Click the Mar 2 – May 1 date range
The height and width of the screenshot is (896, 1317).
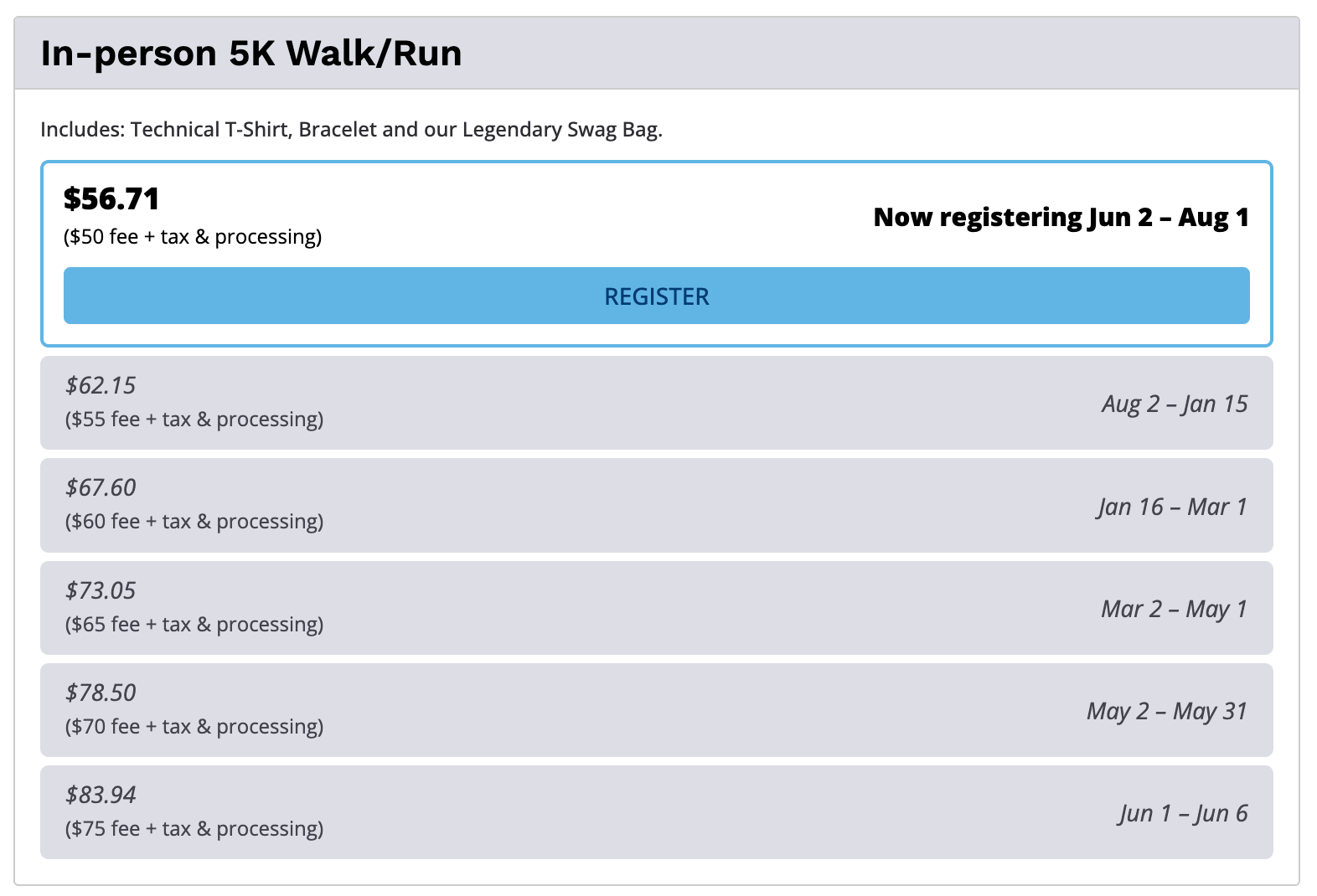pyautogui.click(x=1174, y=609)
